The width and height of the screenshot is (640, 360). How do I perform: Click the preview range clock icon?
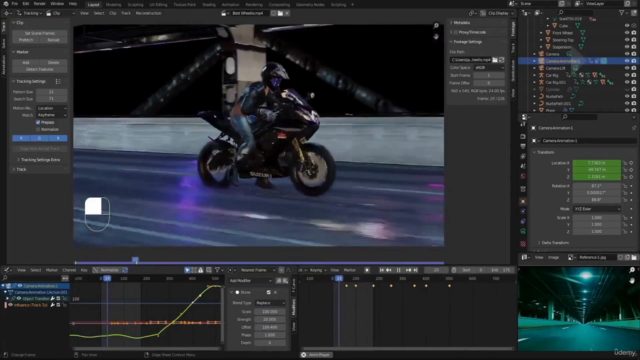tap(454, 270)
